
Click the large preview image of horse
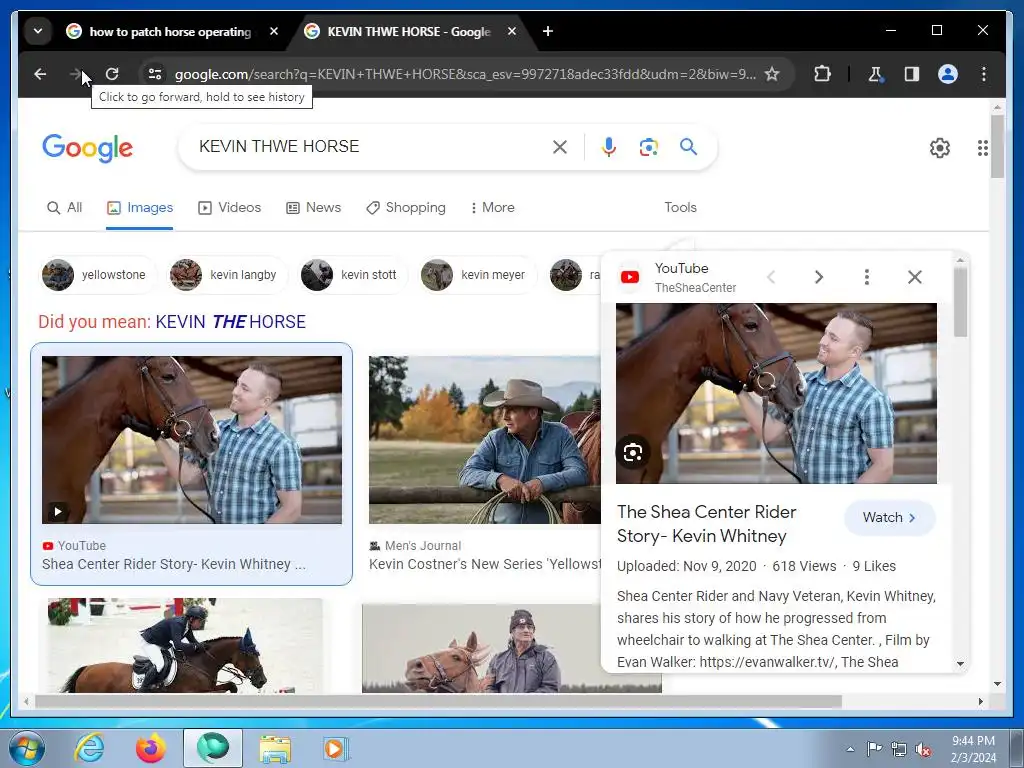point(776,393)
